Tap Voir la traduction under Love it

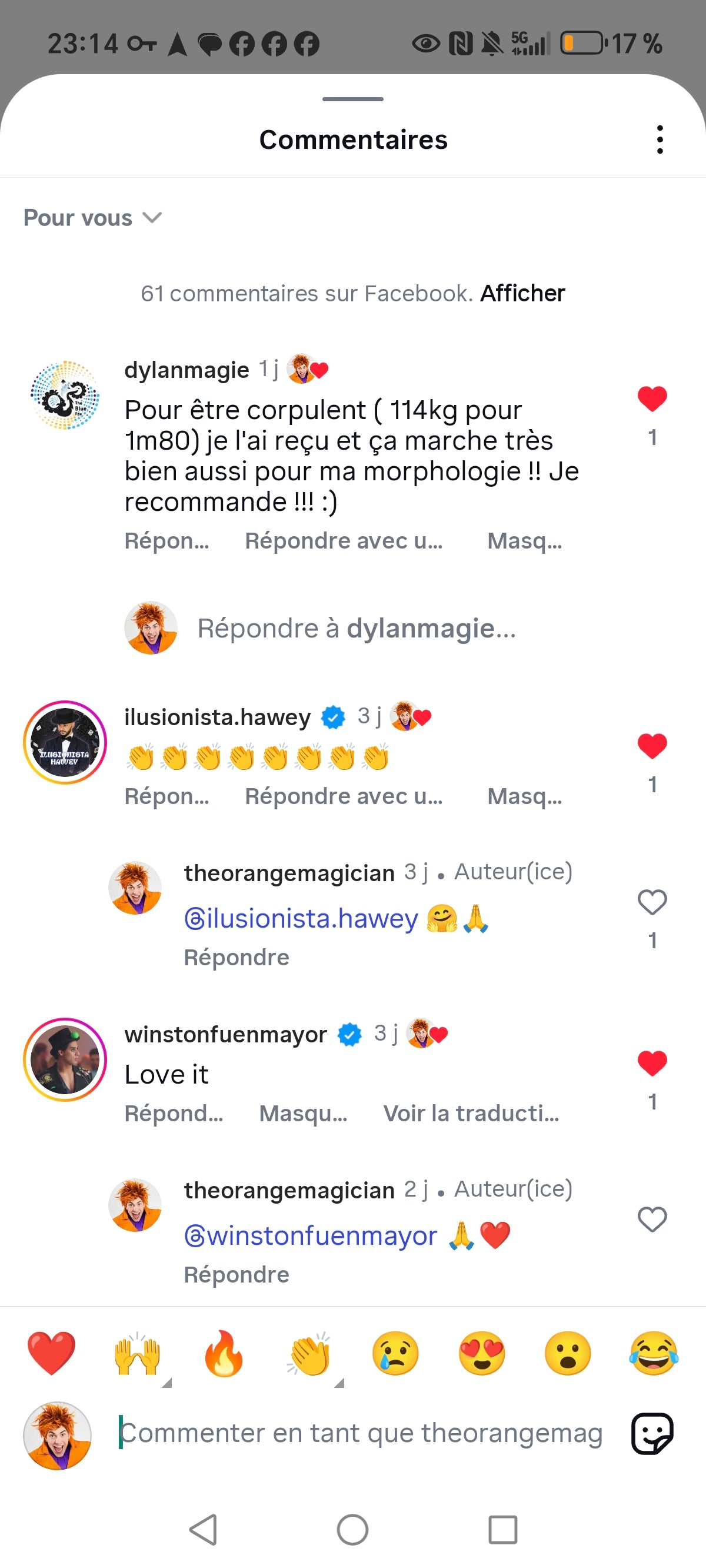point(471,1113)
